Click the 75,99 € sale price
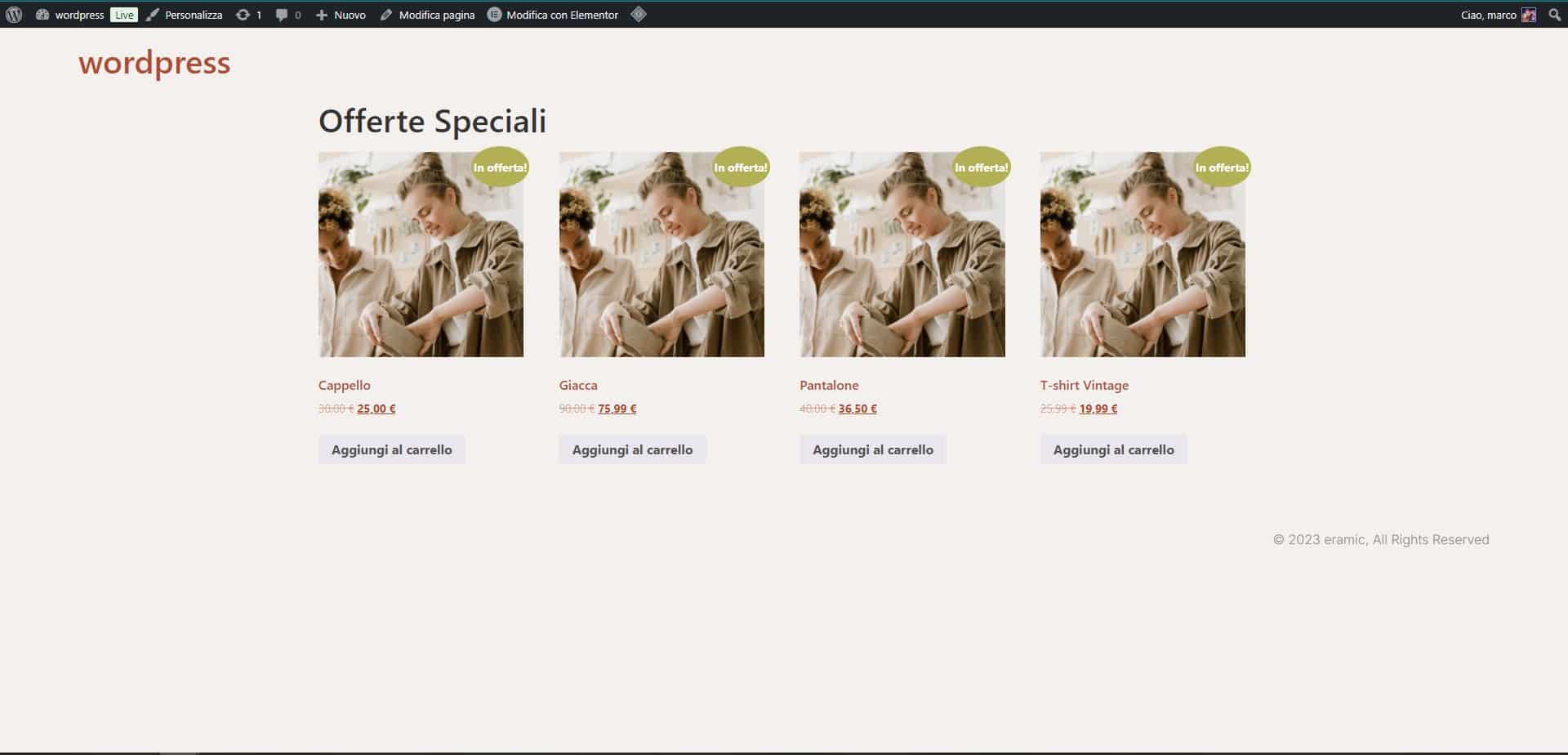 (617, 409)
